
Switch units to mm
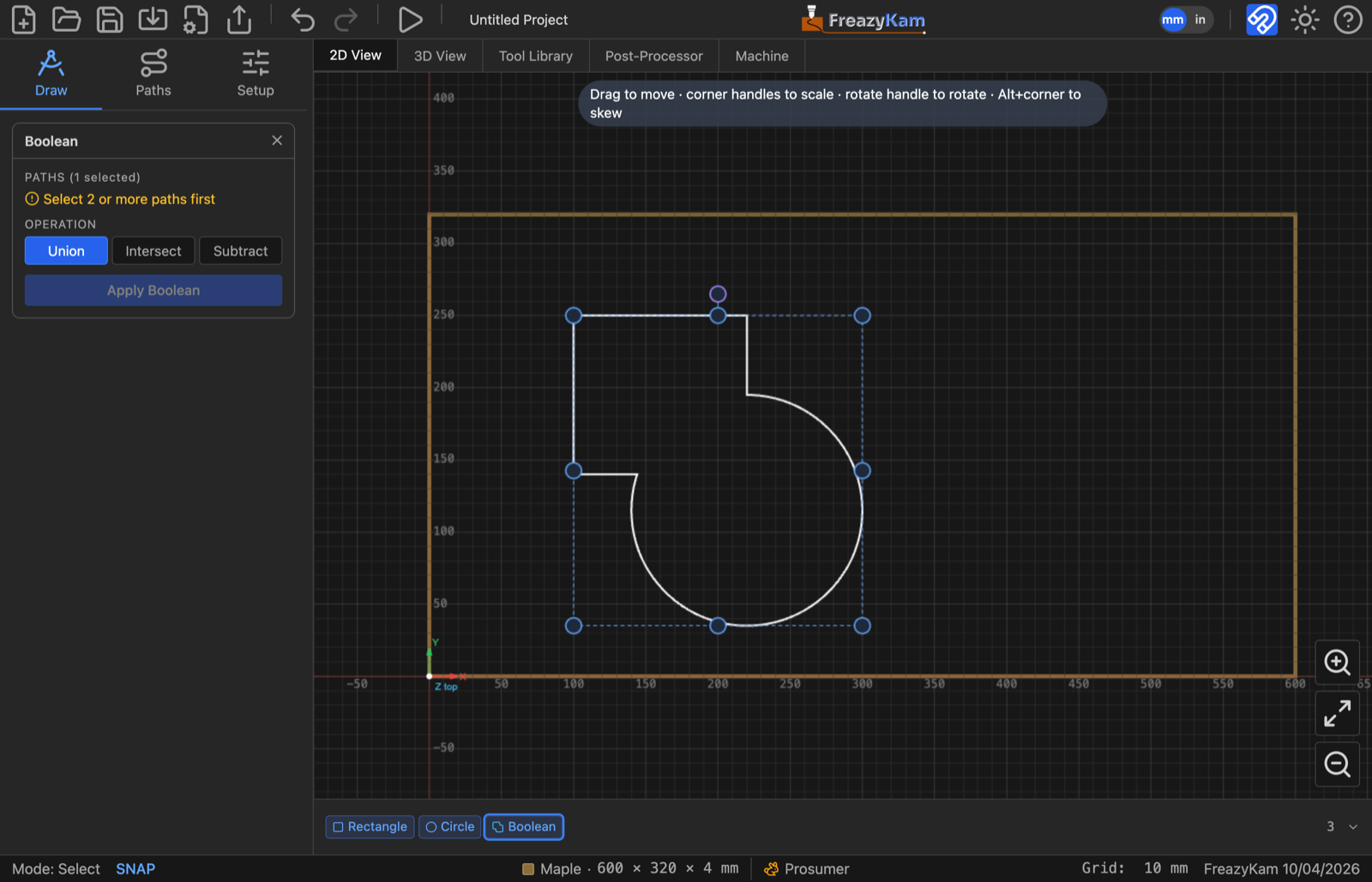pyautogui.click(x=1173, y=20)
